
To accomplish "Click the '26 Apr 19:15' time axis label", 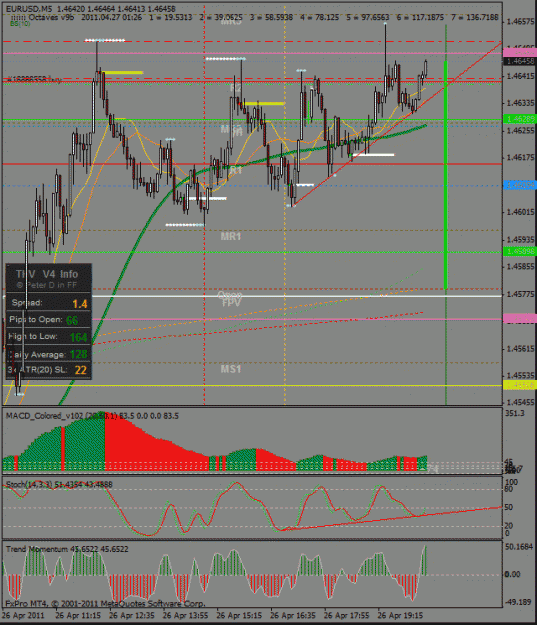I will coord(400,615).
